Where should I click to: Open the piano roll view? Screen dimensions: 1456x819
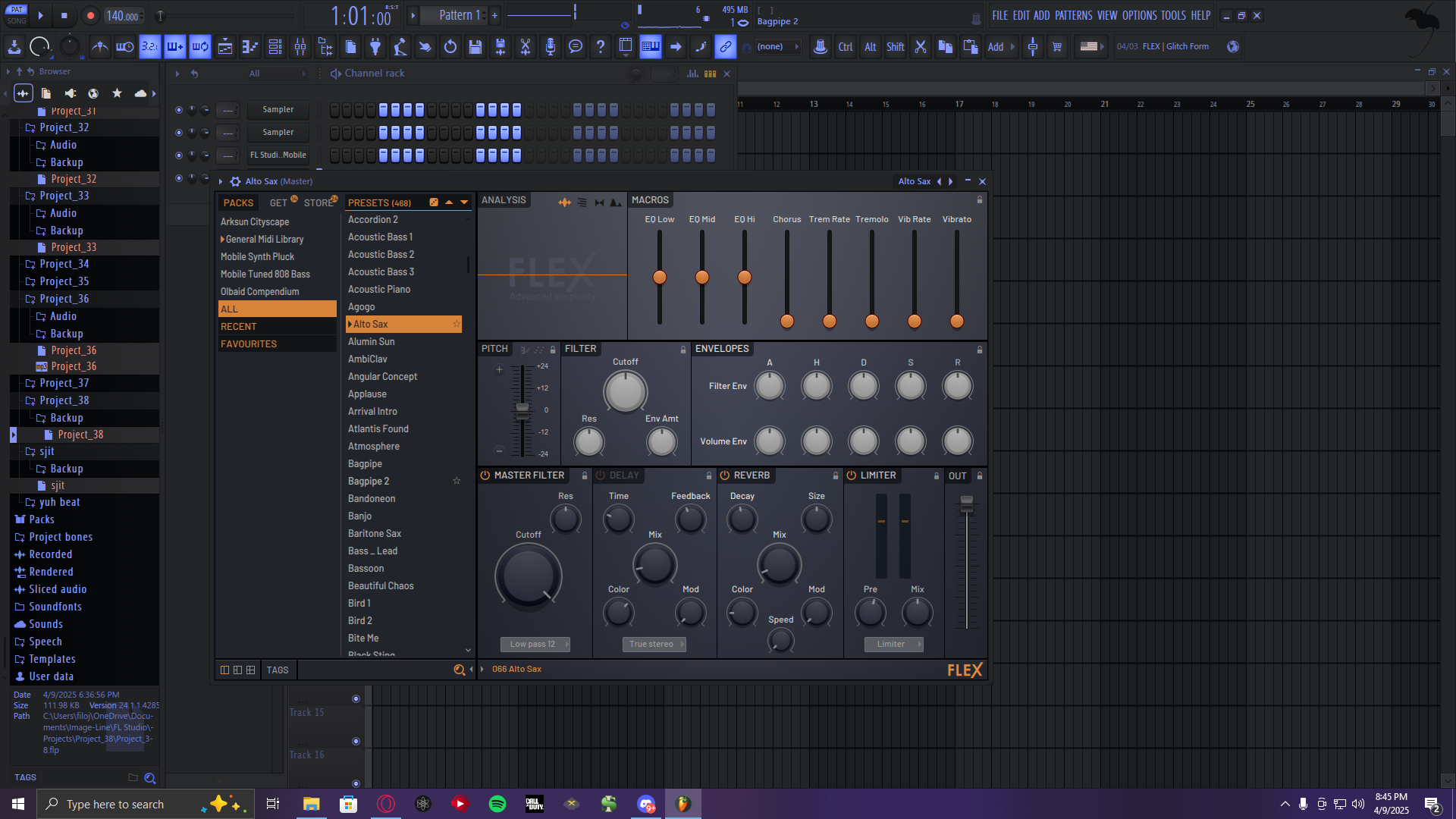(249, 47)
